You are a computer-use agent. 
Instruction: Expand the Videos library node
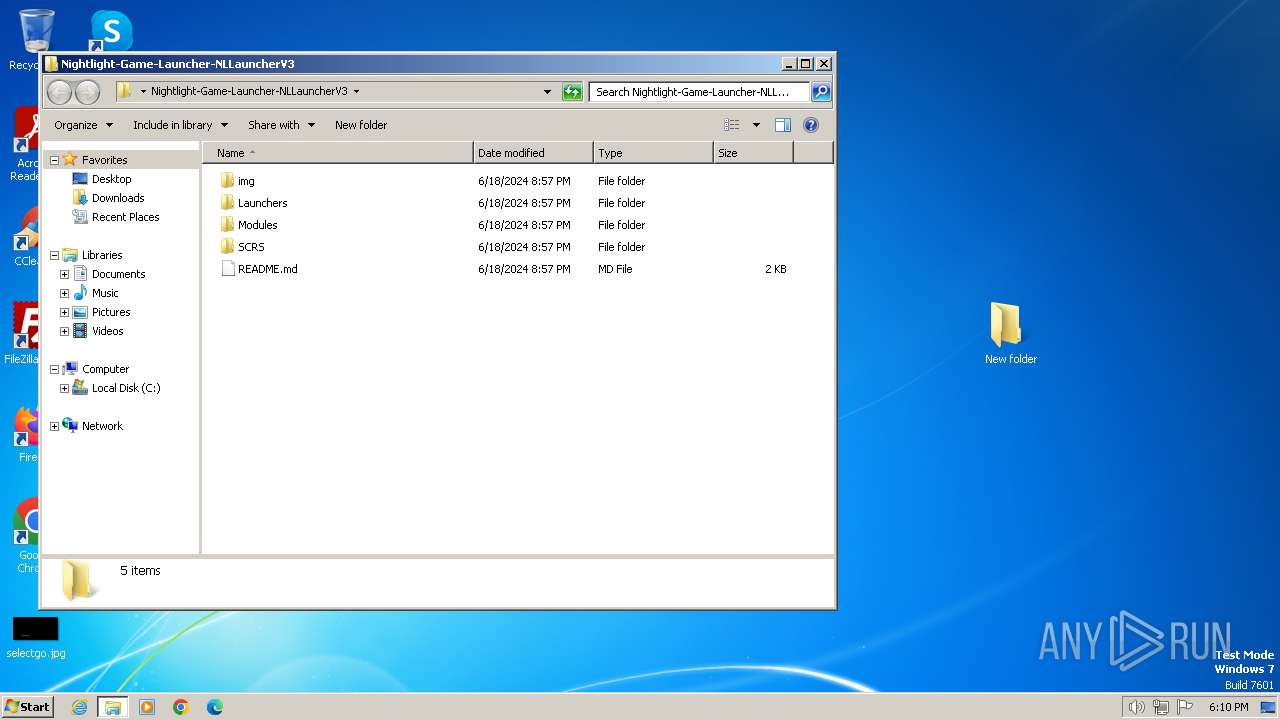[64, 331]
